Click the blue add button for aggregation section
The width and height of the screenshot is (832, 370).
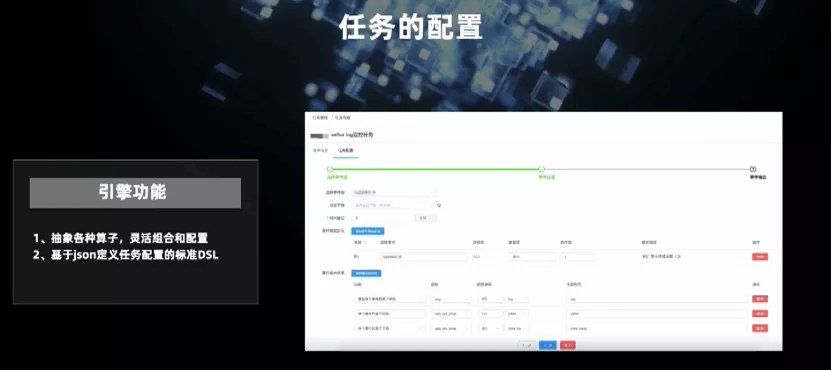point(367,273)
